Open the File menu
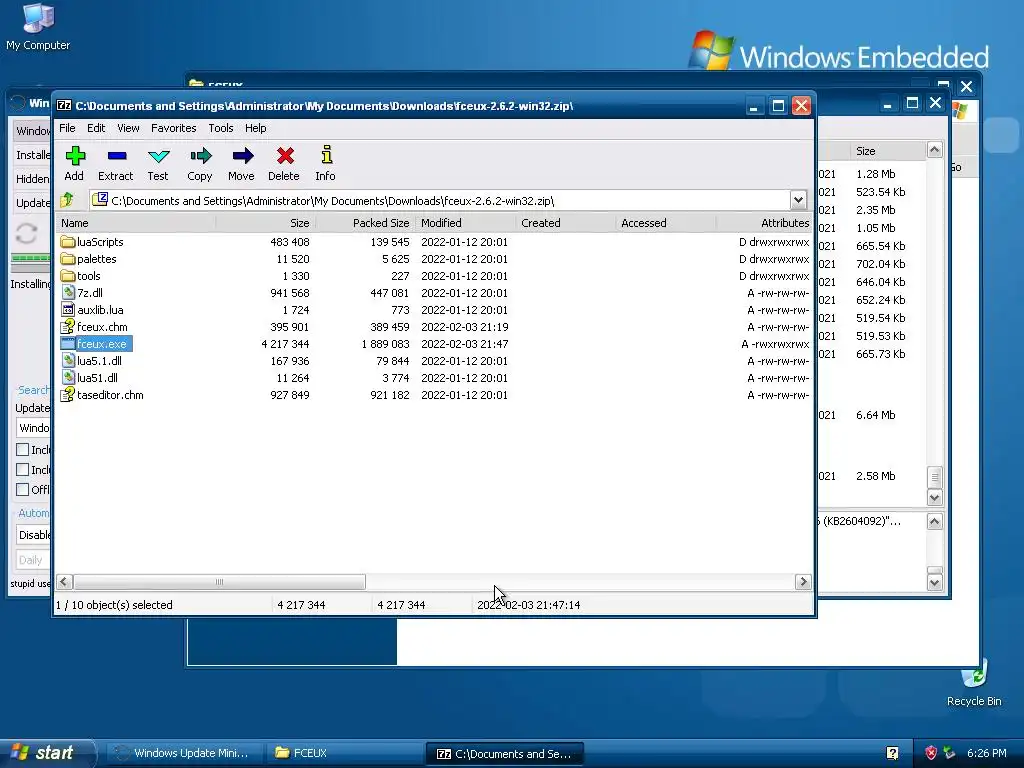This screenshot has width=1024, height=768. pyautogui.click(x=67, y=128)
